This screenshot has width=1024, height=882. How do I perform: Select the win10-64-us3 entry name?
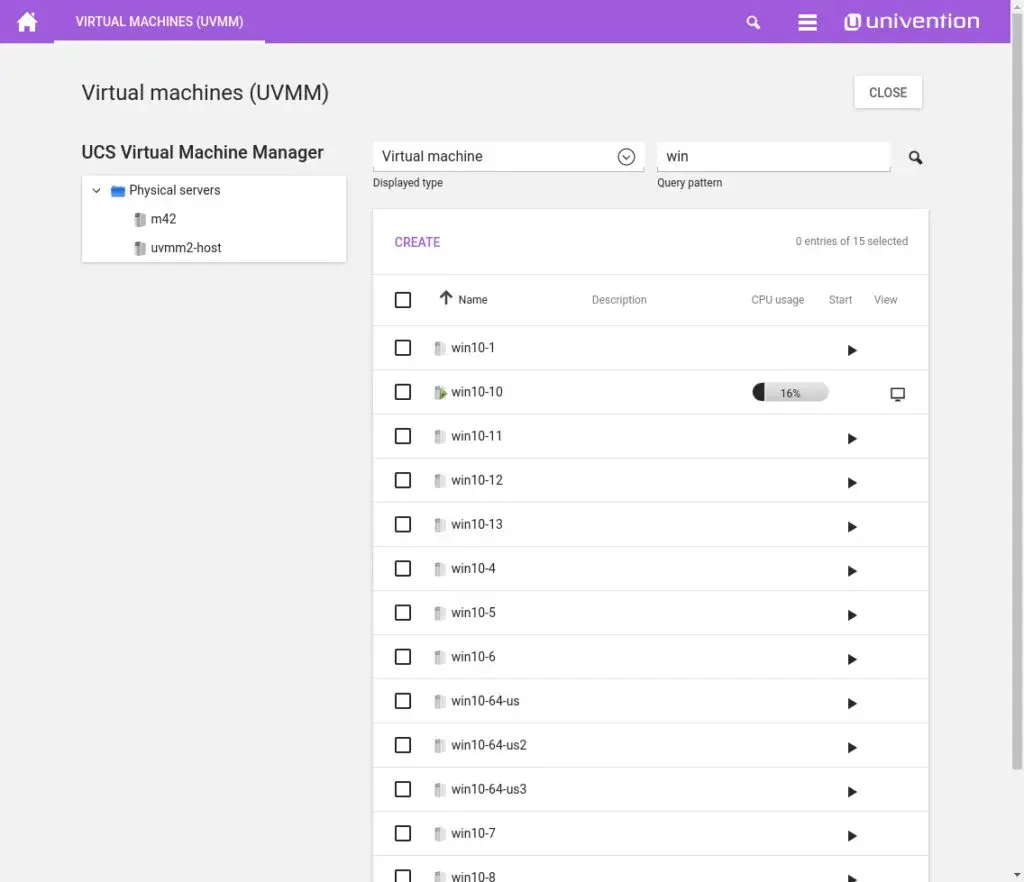pos(488,789)
